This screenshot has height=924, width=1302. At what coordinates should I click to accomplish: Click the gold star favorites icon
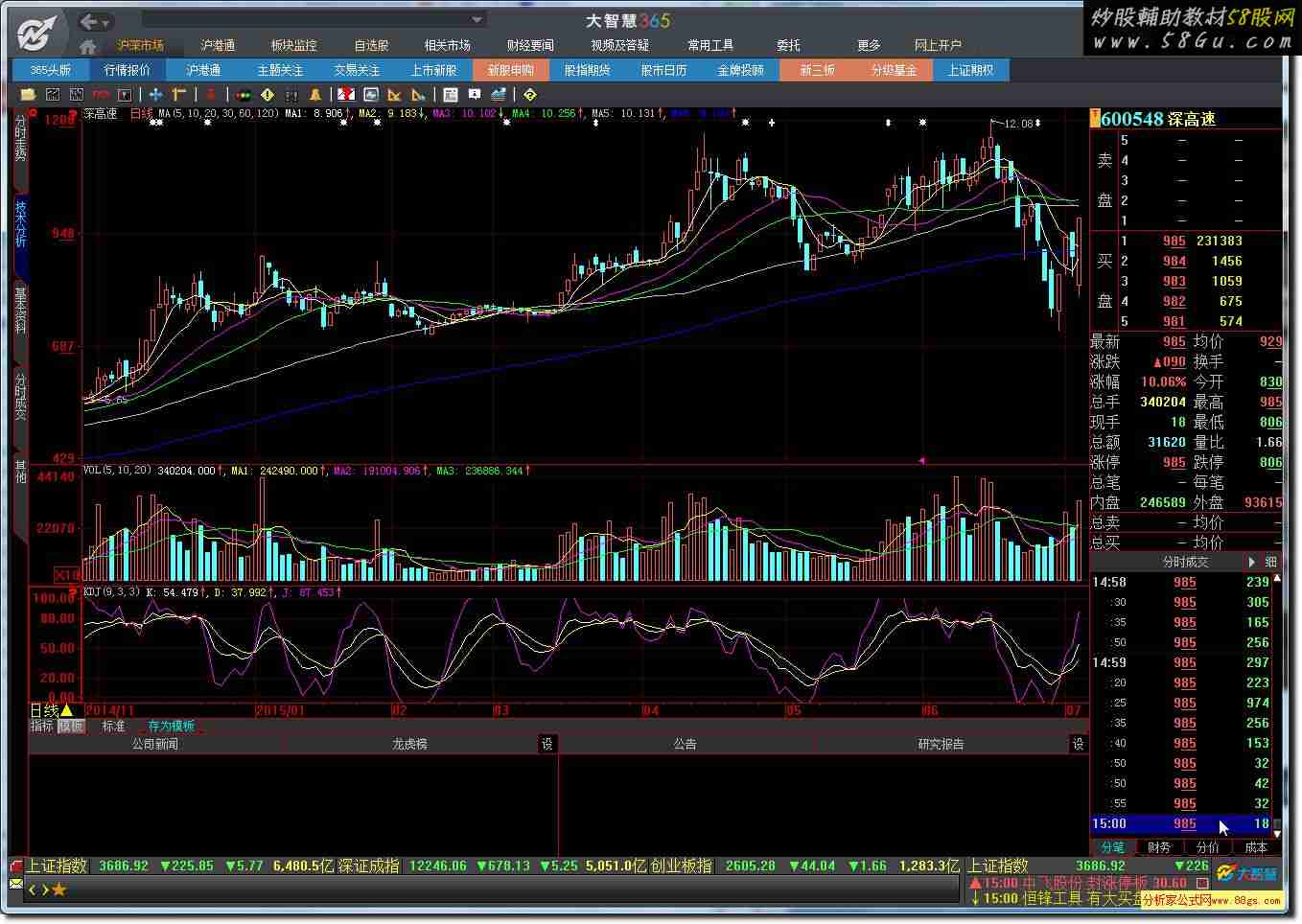(58, 889)
